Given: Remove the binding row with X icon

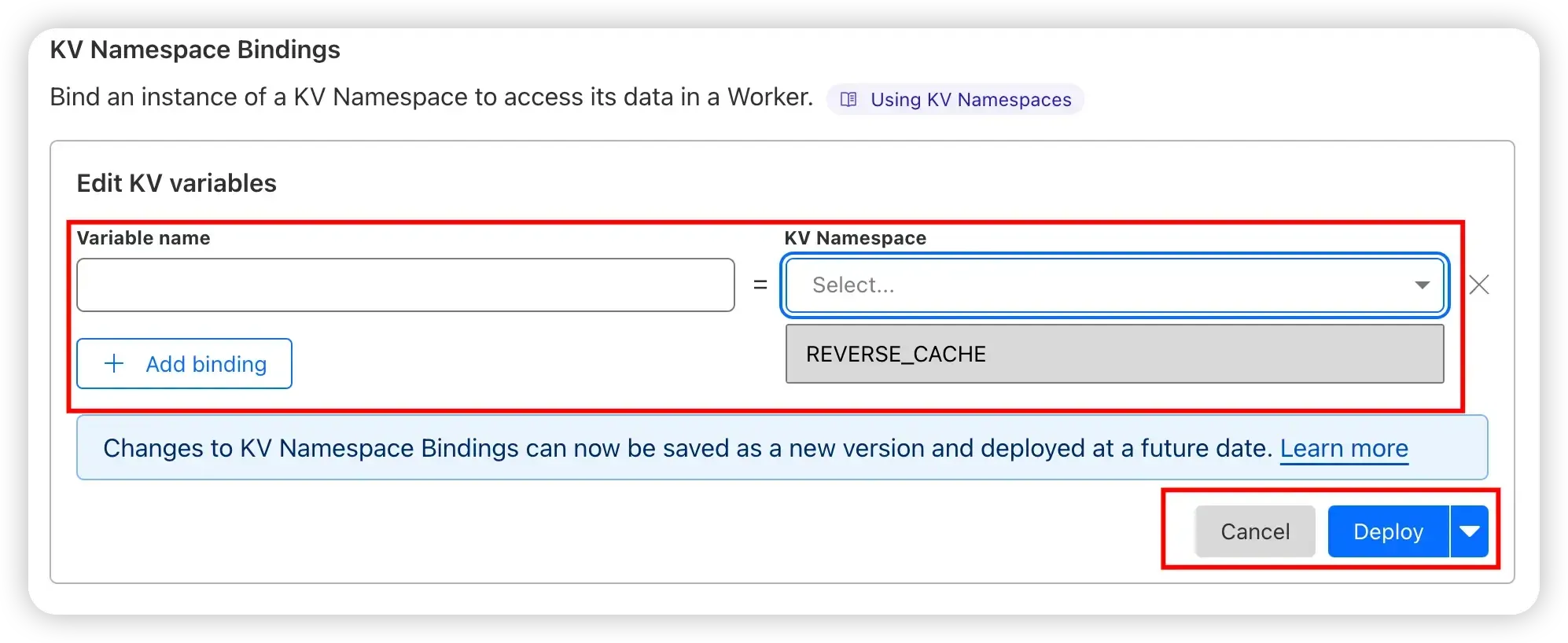Looking at the screenshot, I should pos(1479,285).
